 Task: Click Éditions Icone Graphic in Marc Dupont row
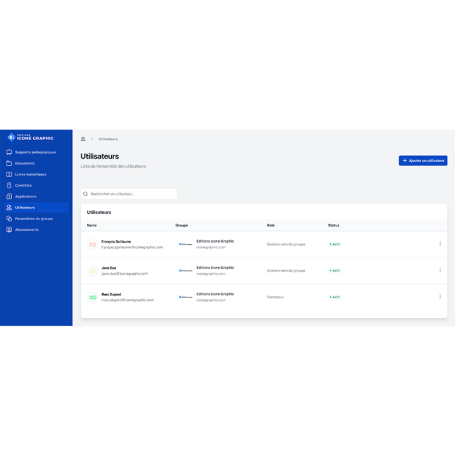pos(215,294)
